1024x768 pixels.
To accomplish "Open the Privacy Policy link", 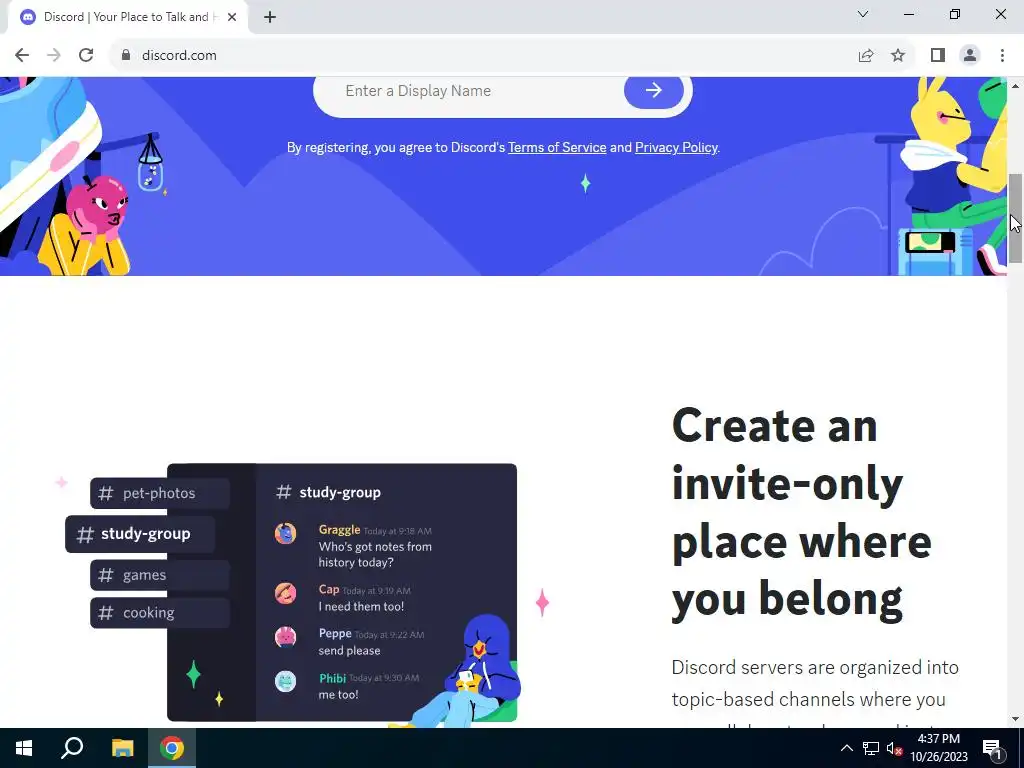I will point(676,148).
